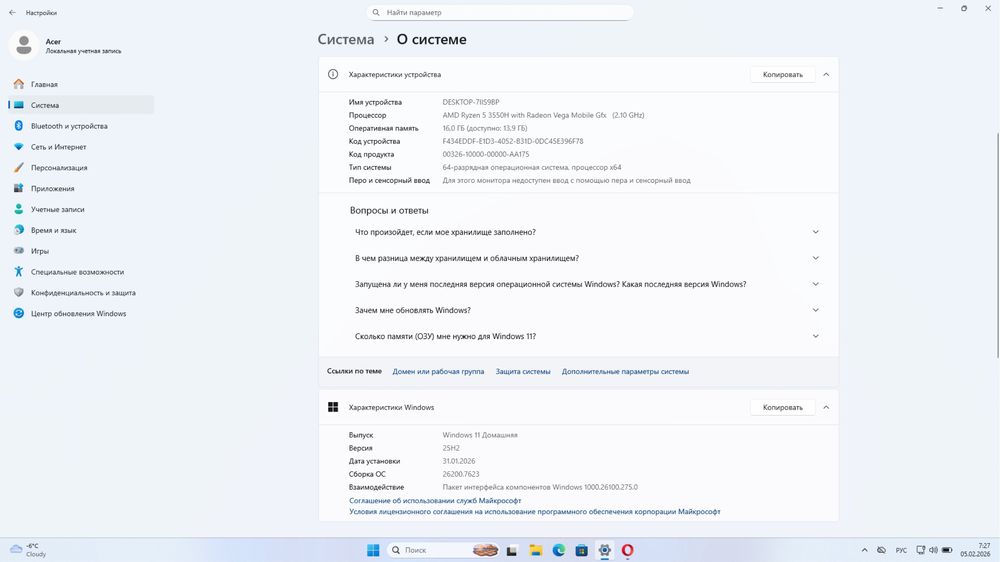Open Сеть и Интернет settings
1000x562 pixels.
[82, 147]
